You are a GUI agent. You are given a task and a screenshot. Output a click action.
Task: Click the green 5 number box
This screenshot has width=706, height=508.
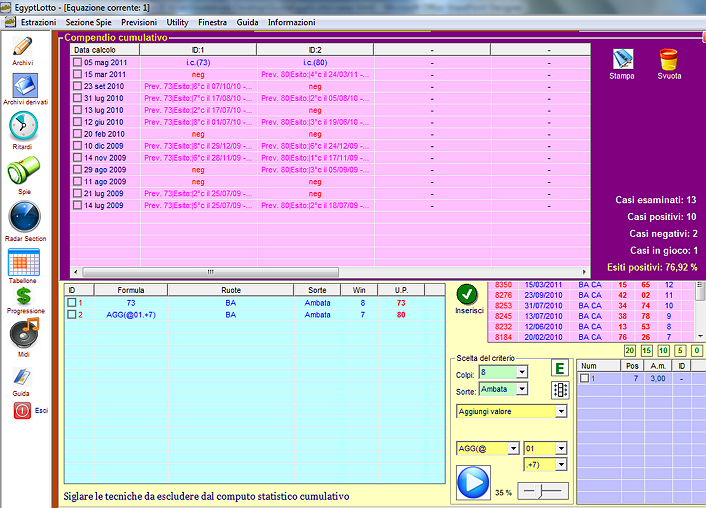tap(680, 350)
